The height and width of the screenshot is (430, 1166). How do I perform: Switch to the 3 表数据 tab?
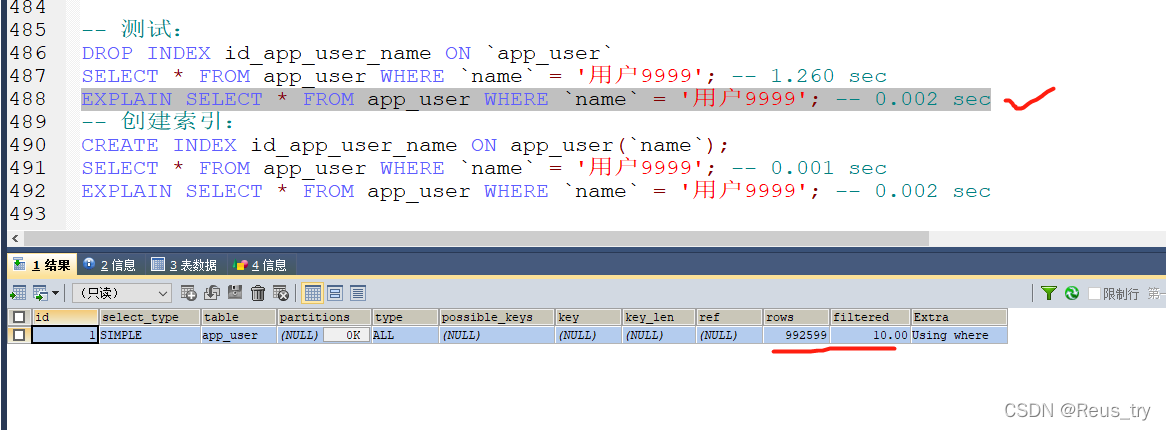pos(184,265)
